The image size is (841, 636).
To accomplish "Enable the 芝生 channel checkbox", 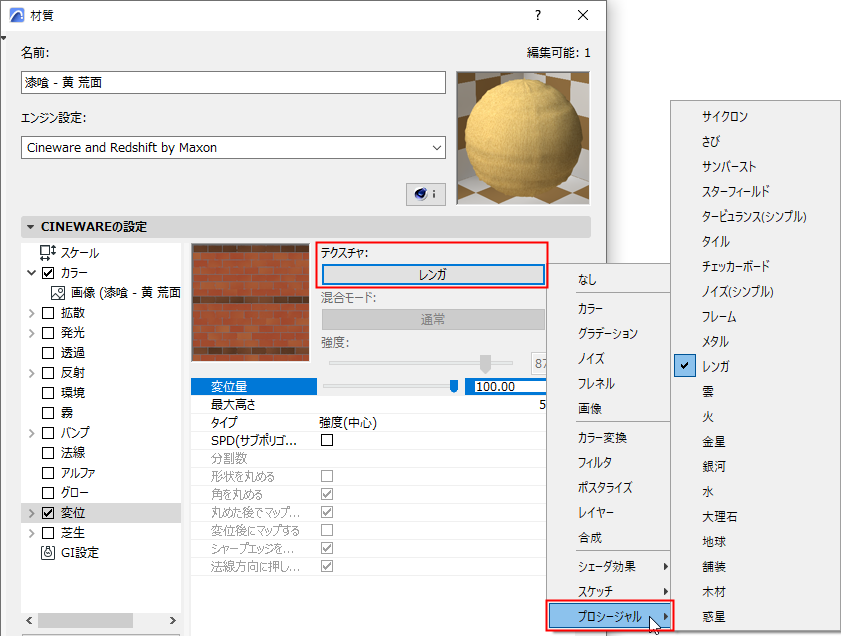I will pyautogui.click(x=48, y=533).
